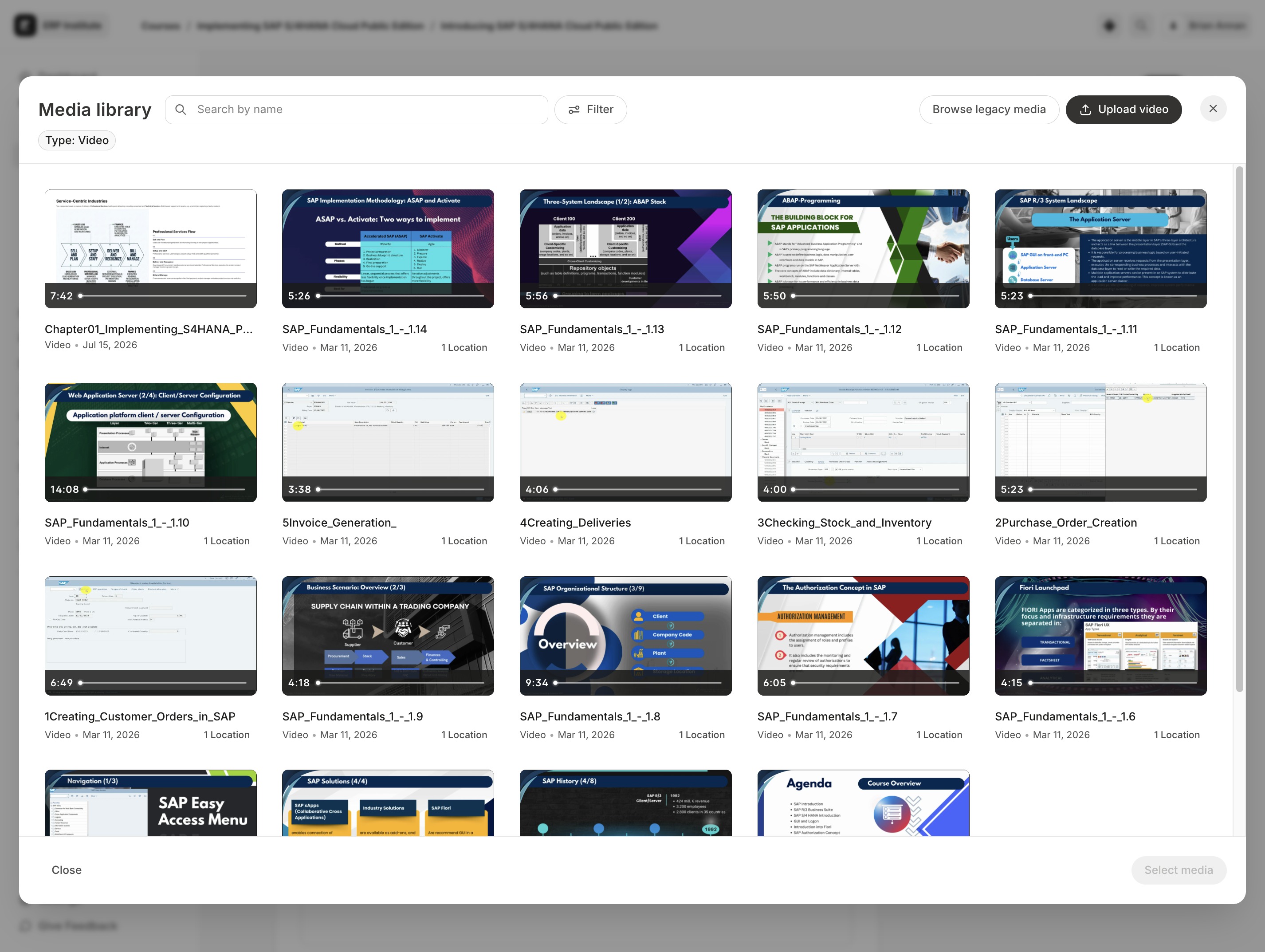Select the Fiori Launchpad video thumbnail
Image resolution: width=1265 pixels, height=952 pixels.
(1100, 636)
